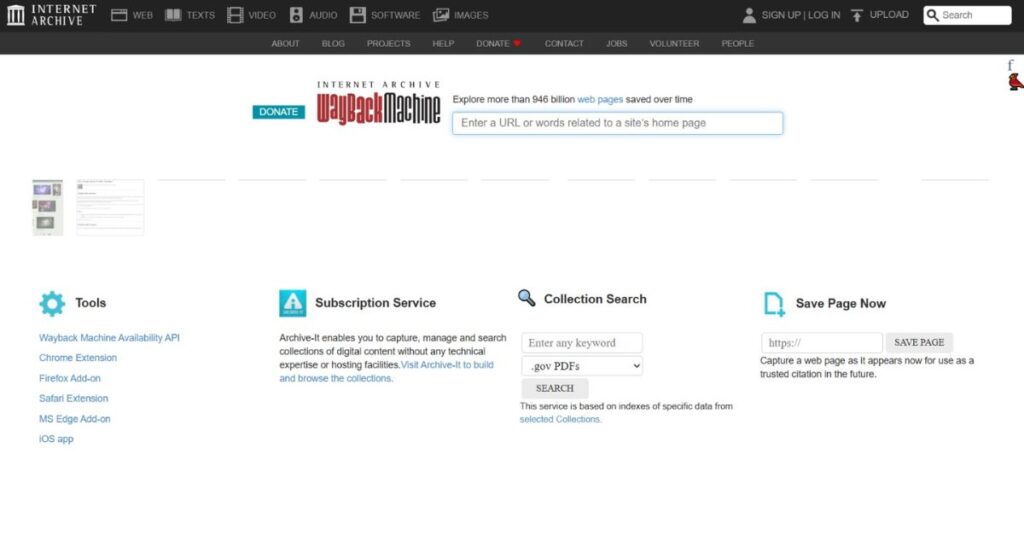Follow the Visit Archive-It link
The height and width of the screenshot is (536, 1024).
387,371
